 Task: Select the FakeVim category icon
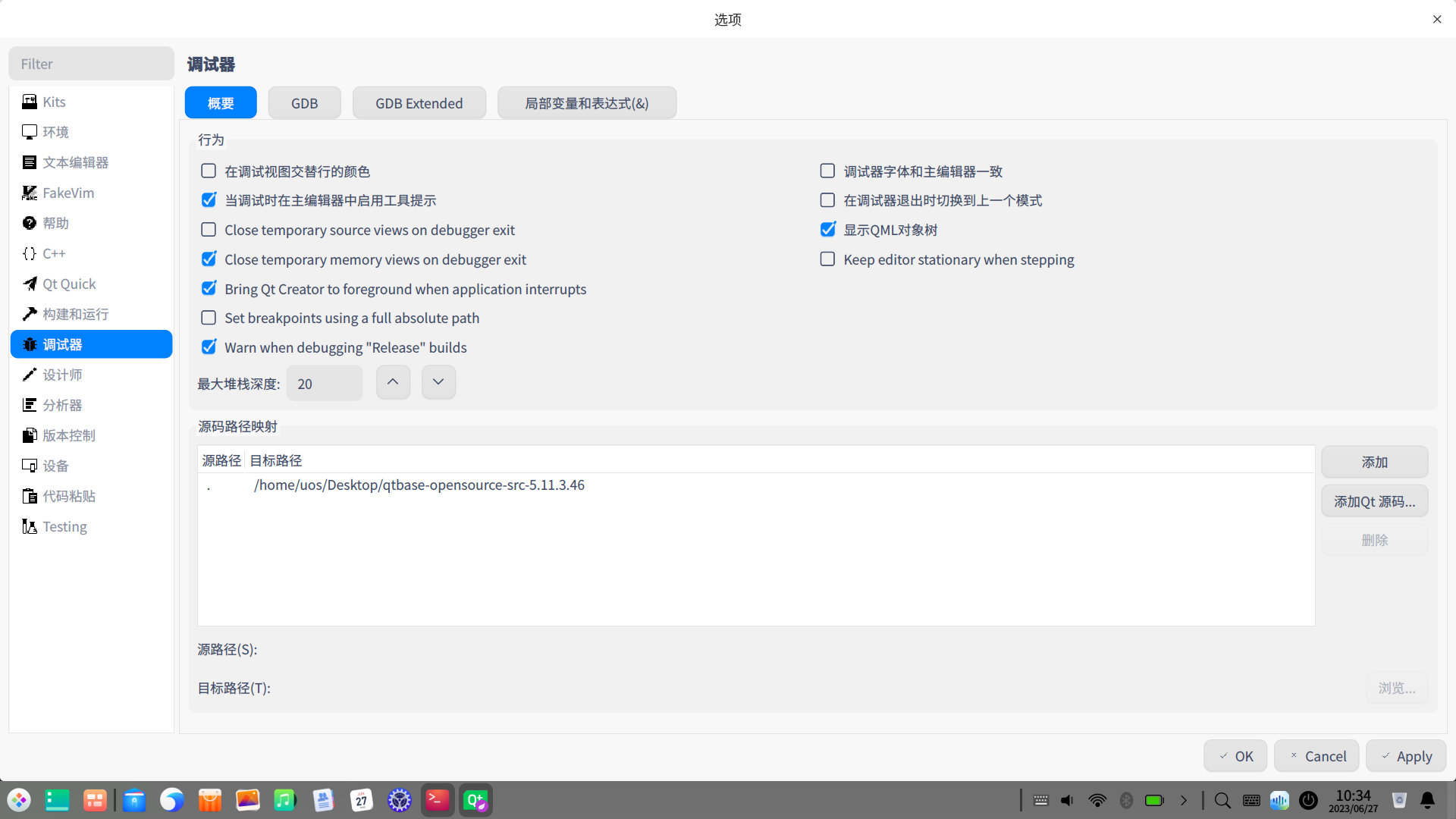tap(30, 193)
